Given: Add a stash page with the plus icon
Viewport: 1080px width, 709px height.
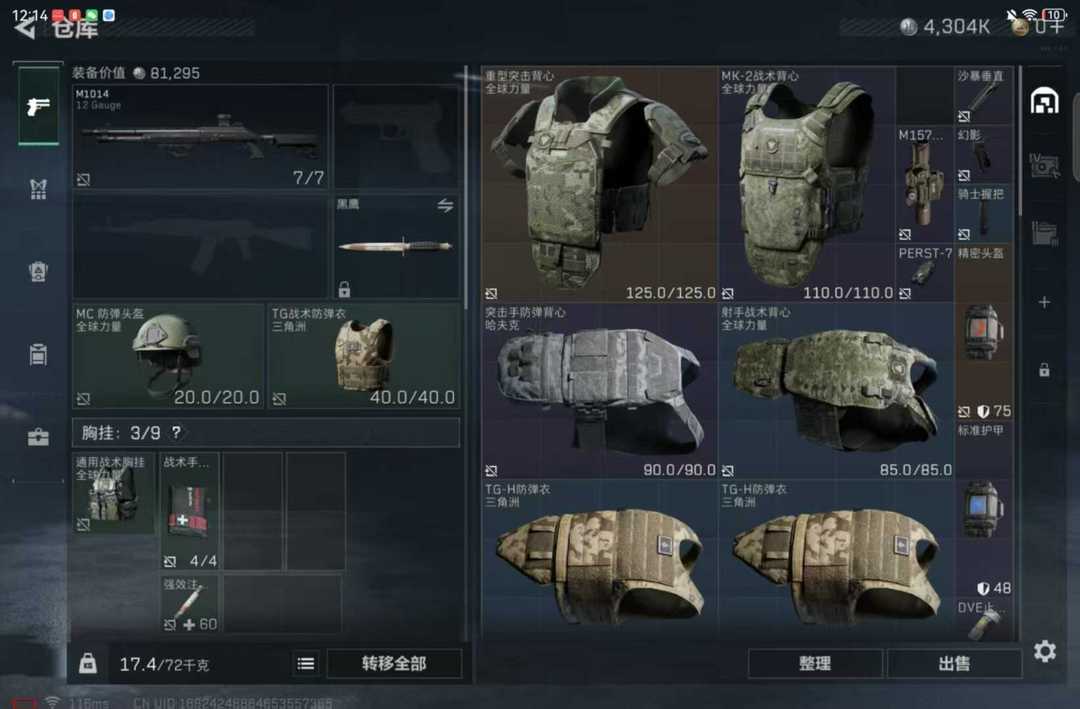Looking at the screenshot, I should pos(1044,302).
